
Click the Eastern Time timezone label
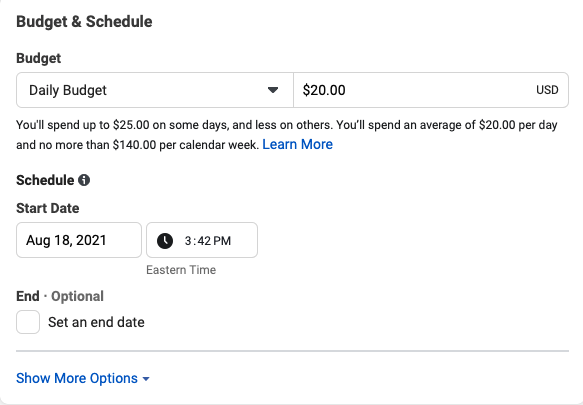[181, 270]
